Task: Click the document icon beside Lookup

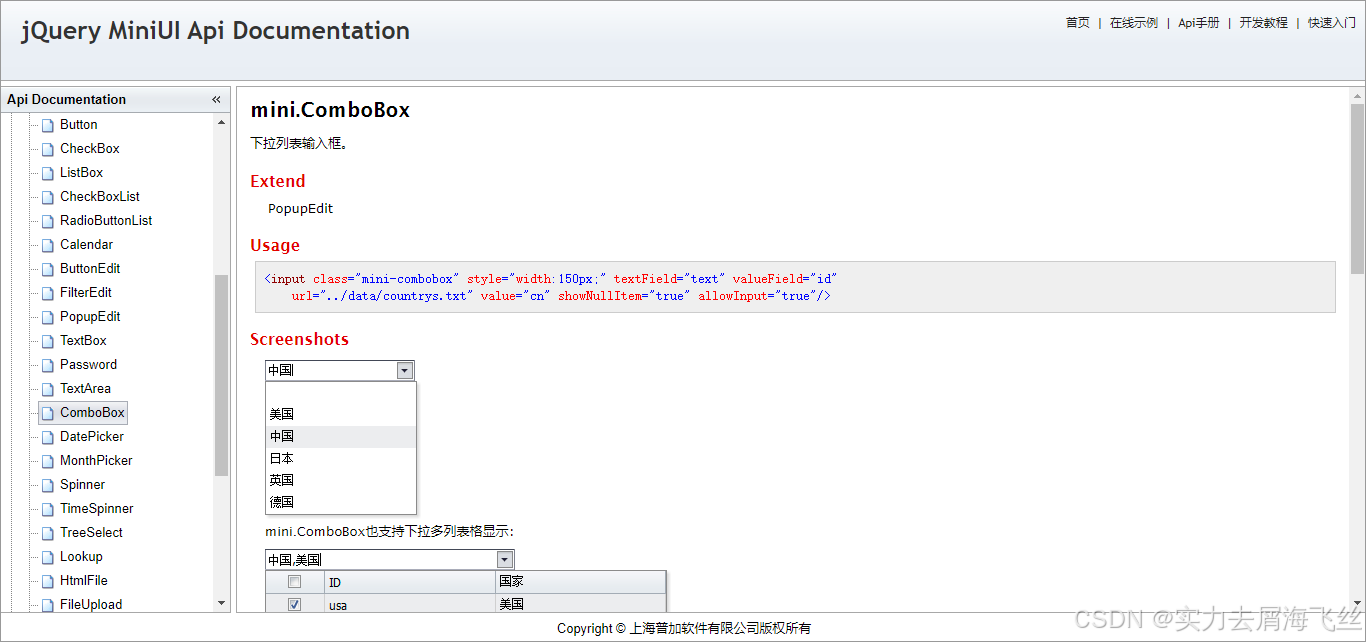Action: [x=47, y=556]
